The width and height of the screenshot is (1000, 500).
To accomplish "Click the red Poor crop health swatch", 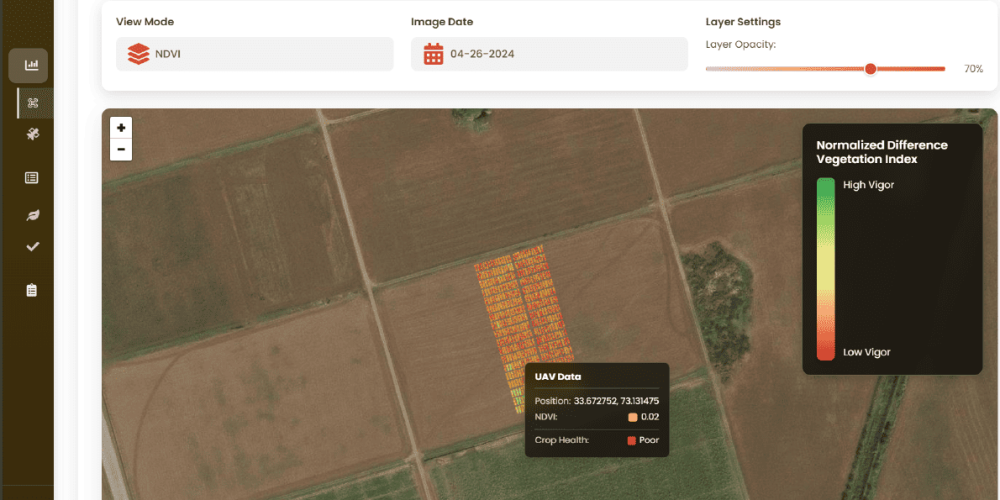I will point(631,440).
